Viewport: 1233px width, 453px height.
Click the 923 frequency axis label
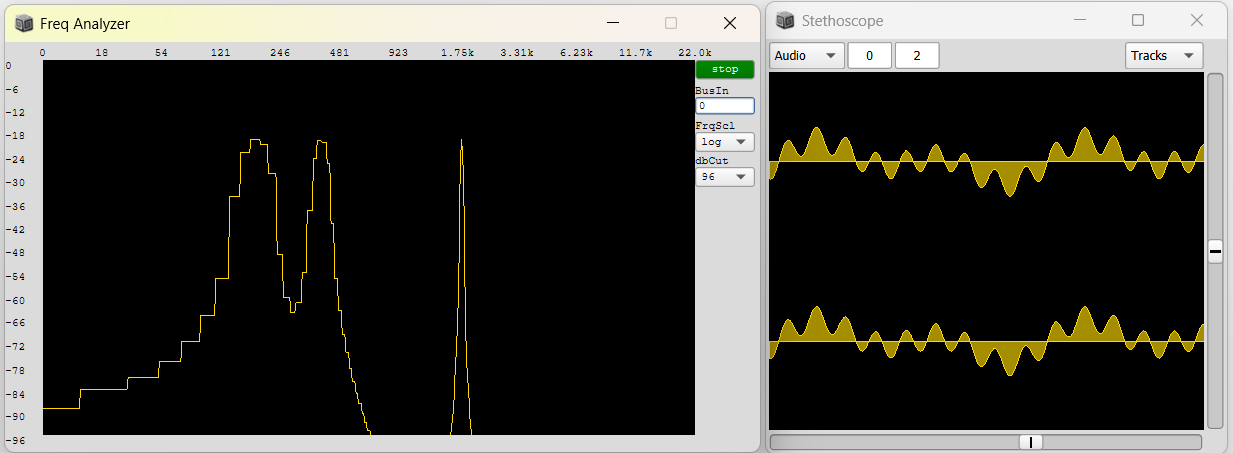point(398,53)
